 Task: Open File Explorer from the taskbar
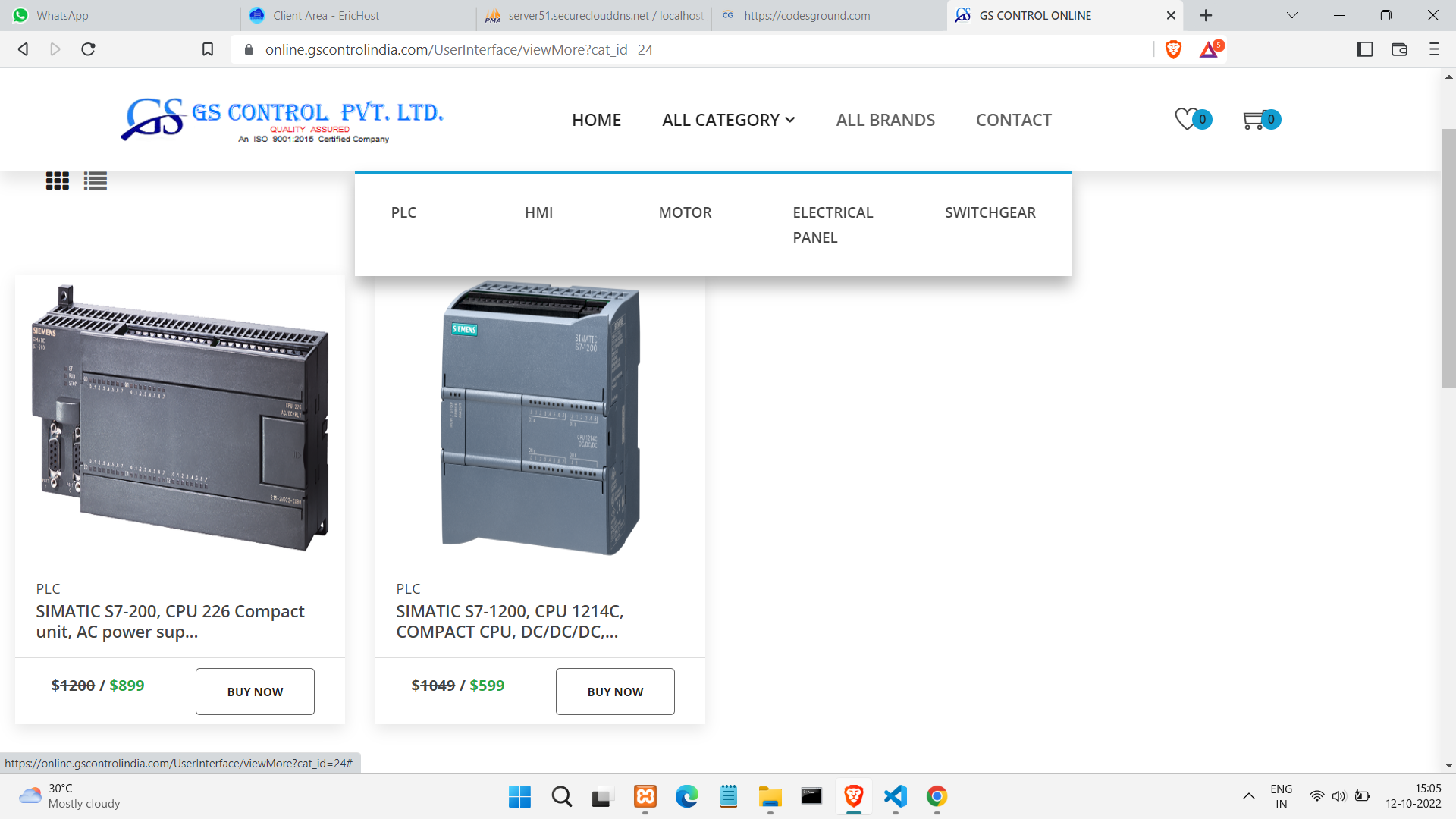coord(770,796)
